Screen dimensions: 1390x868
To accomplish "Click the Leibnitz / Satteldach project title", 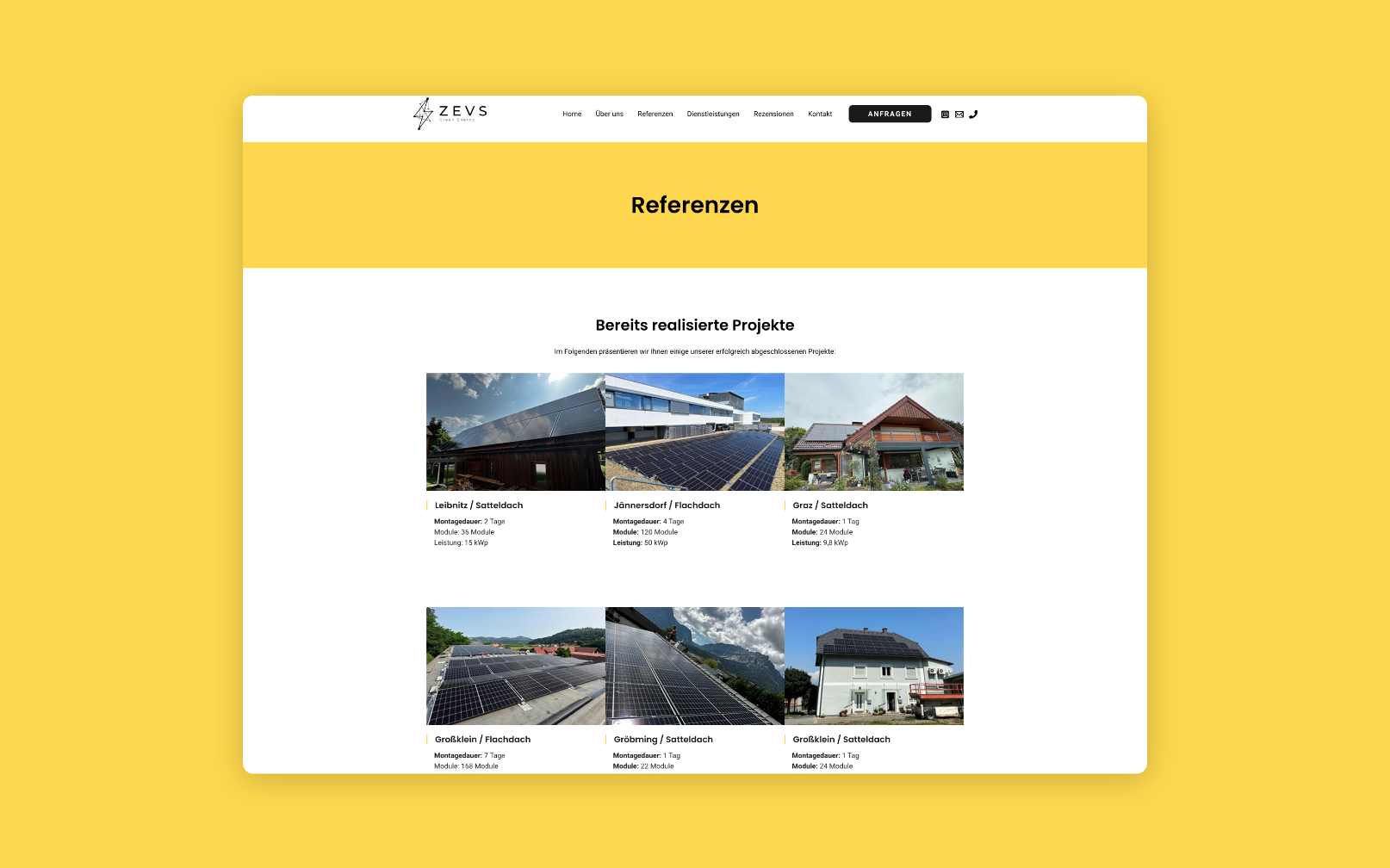I will 479,505.
